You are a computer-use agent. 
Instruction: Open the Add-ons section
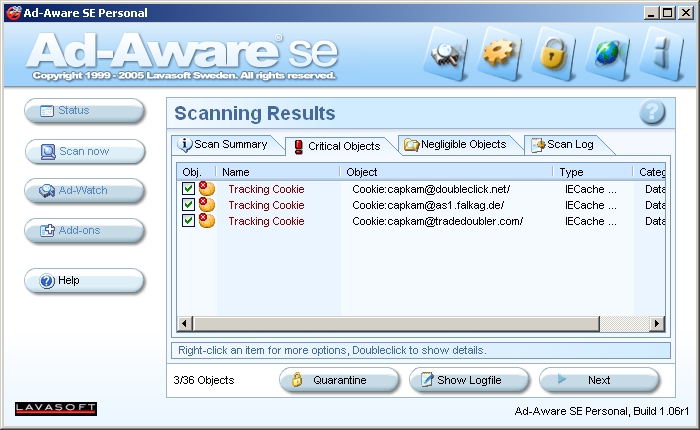click(84, 230)
